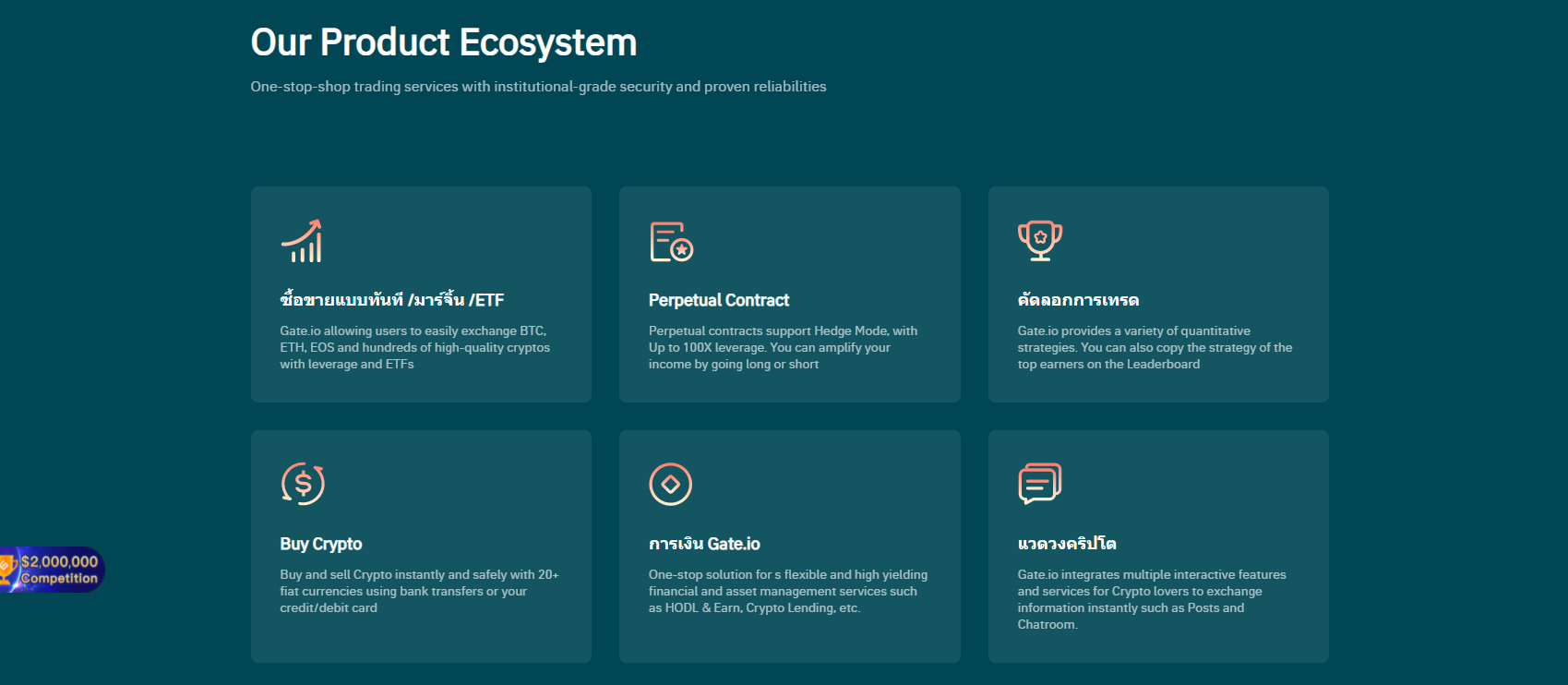Click the dollar cycle icon above Buy Crypto
Screen dimensions: 1568x685
303,484
